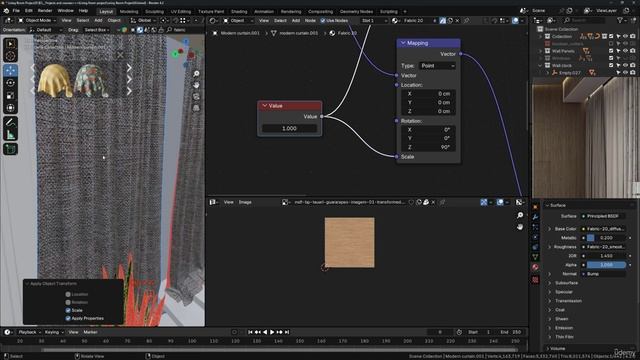
Task: Unlink the Fabric 20 material with X
Action: (x=457, y=20)
